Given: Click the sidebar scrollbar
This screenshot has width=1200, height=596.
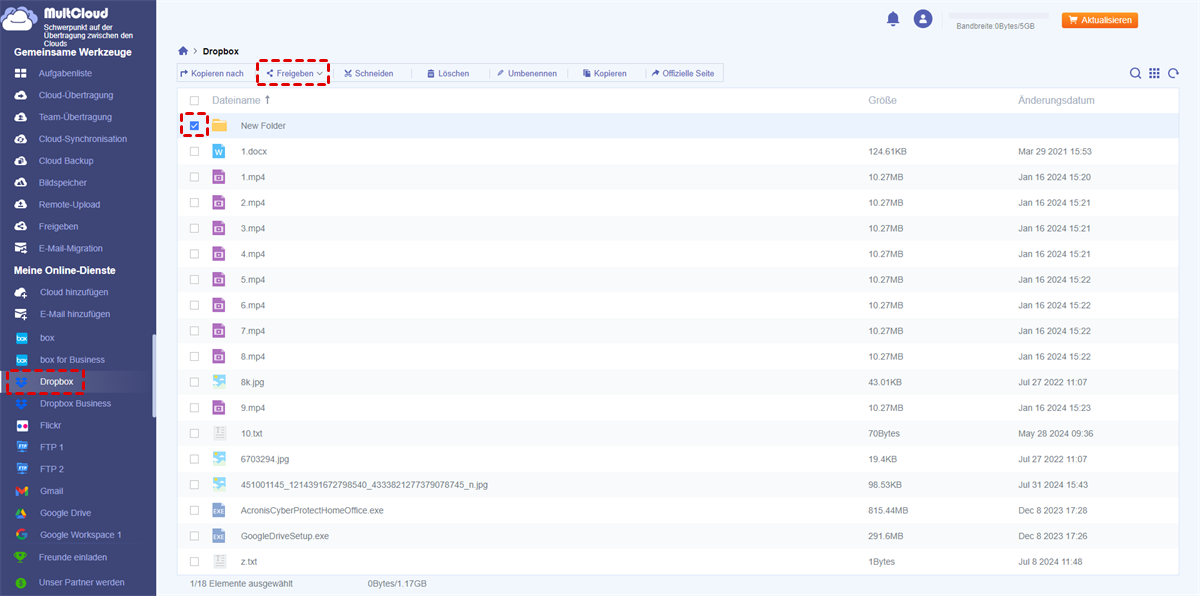Looking at the screenshot, I should point(153,375).
